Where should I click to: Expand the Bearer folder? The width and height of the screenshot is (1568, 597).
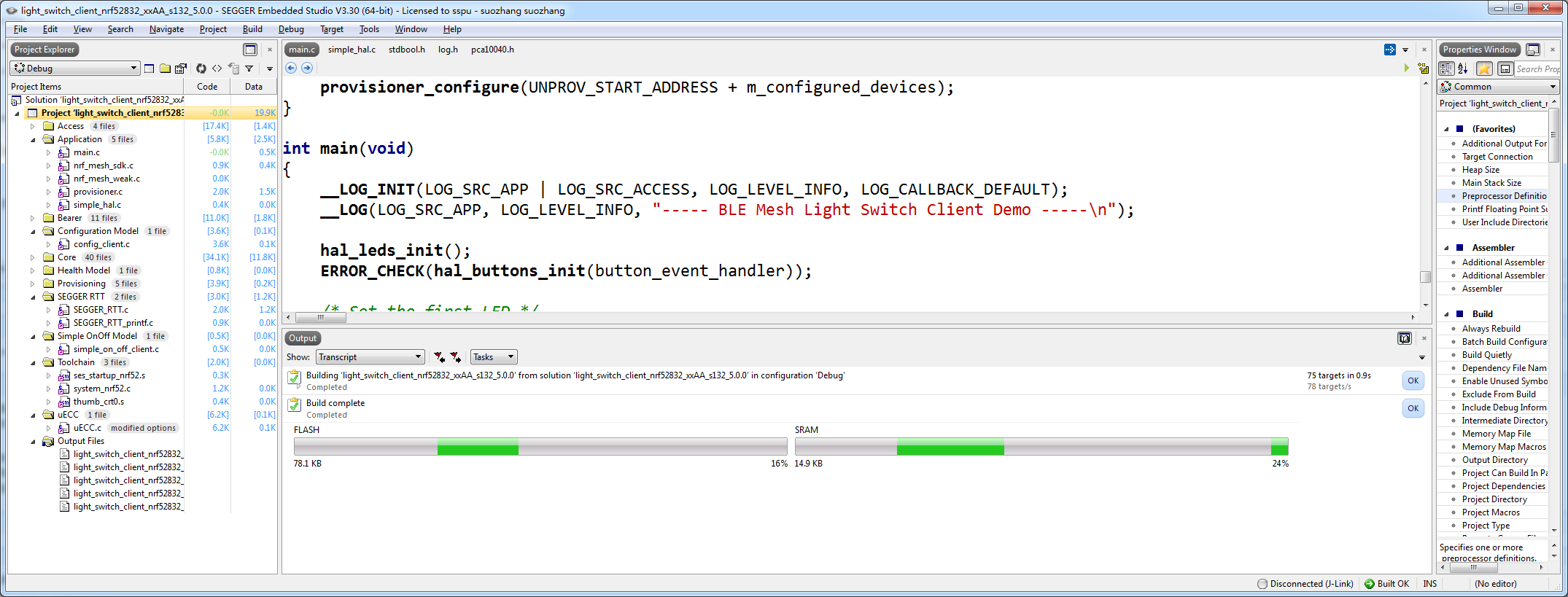(32, 218)
